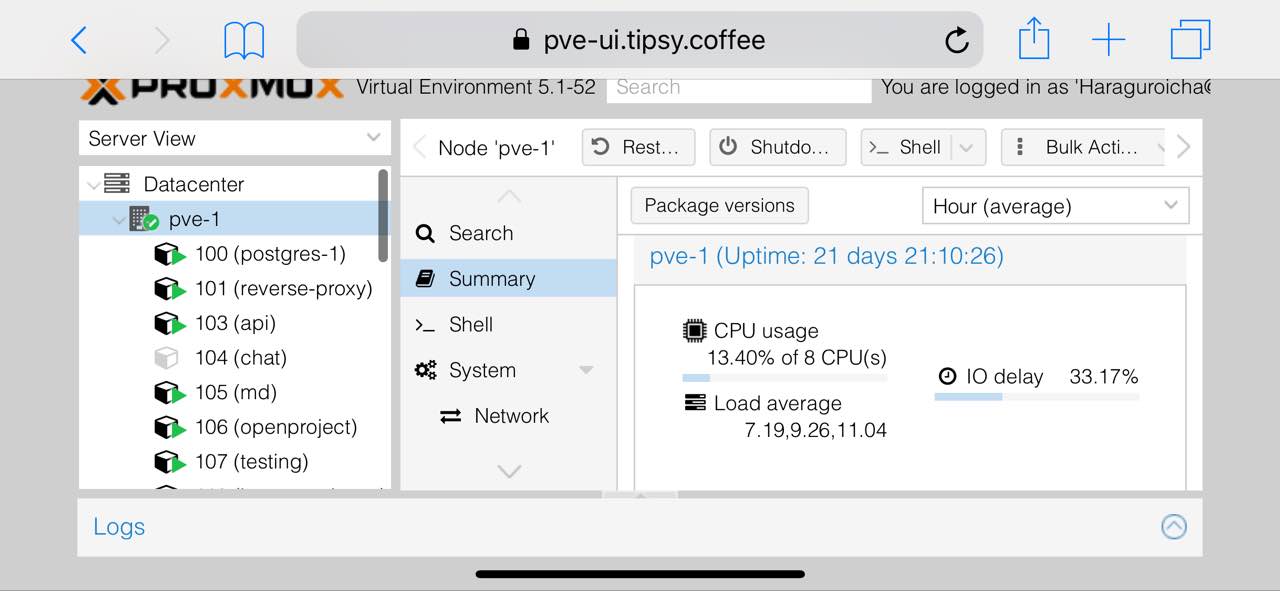Expand the Logs panel circle arrow
The height and width of the screenshot is (591, 1280).
coord(1174,526)
